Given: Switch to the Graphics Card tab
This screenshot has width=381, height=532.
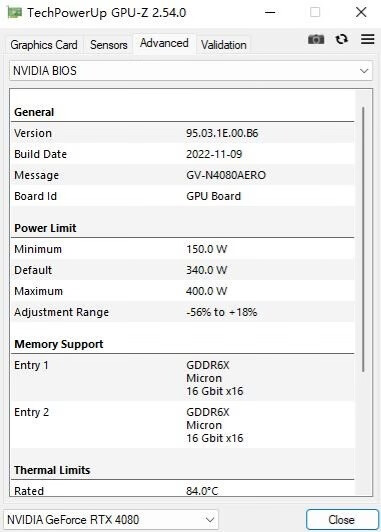Looking at the screenshot, I should point(44,45).
